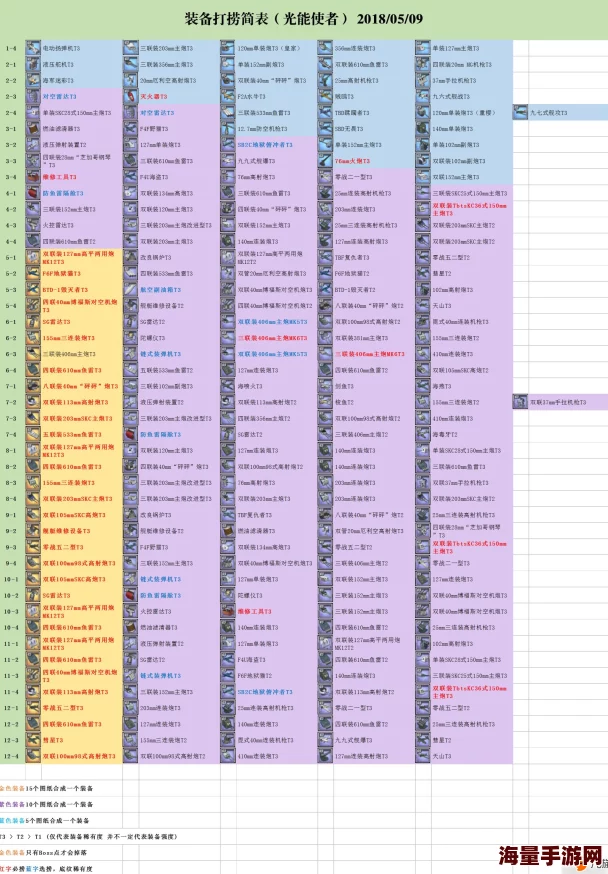Click the cell 双联装610mm鱼雷T3 in row 2-1

click(362, 65)
